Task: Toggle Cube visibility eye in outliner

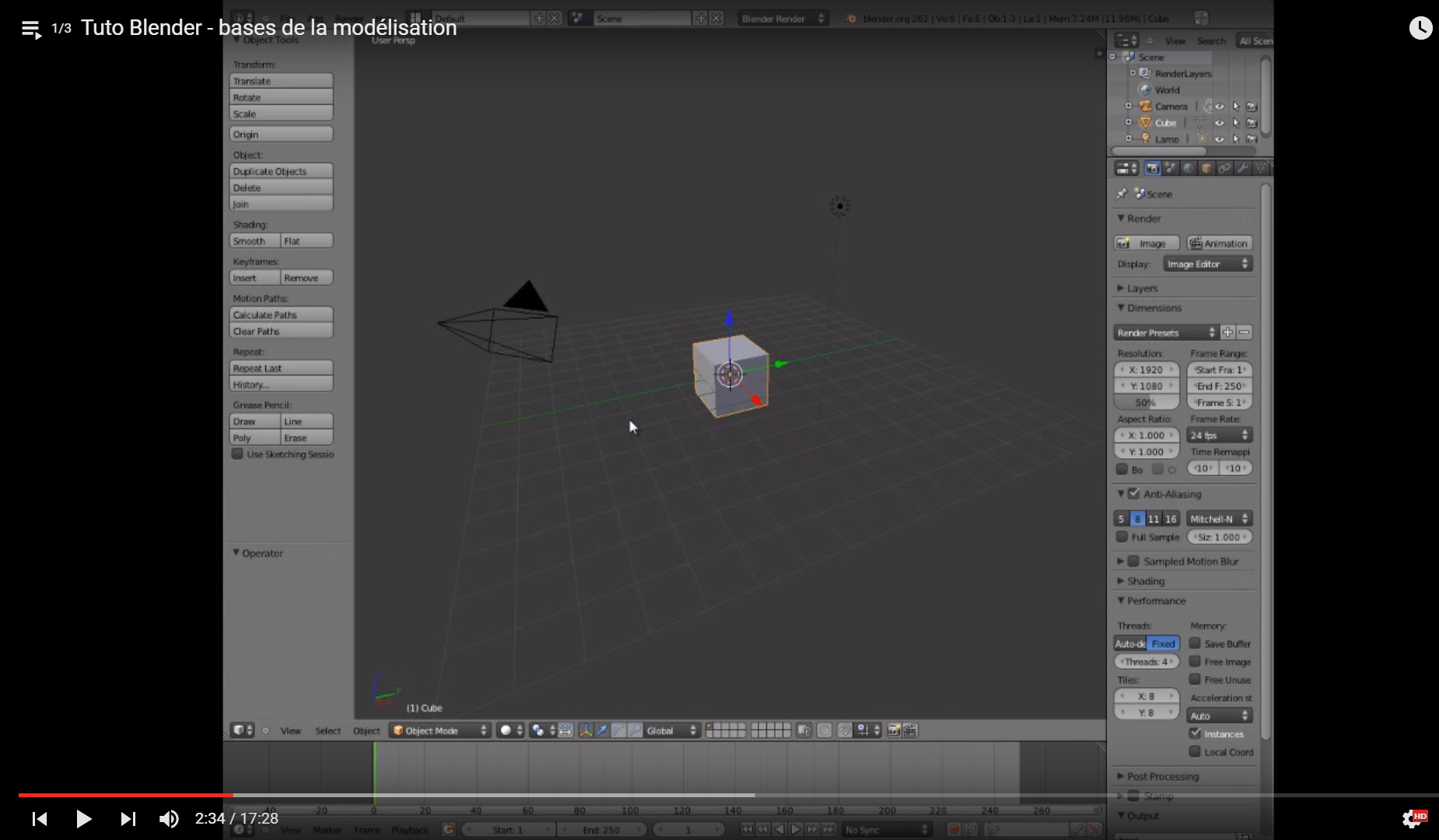Action: pos(1219,123)
